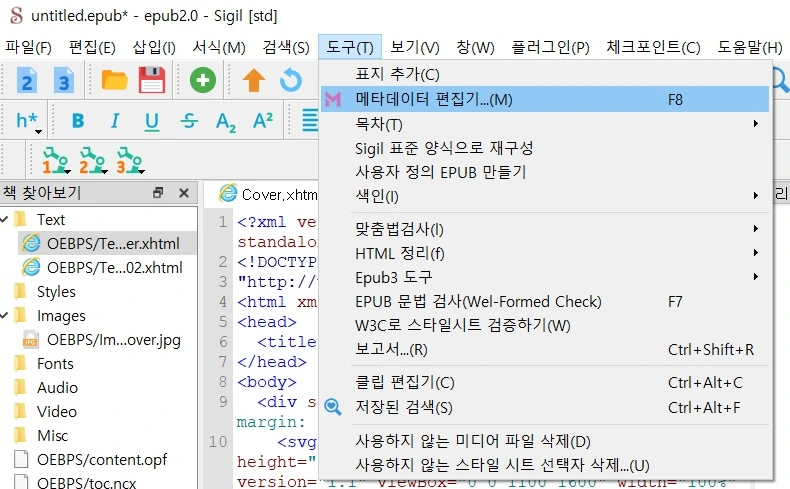The height and width of the screenshot is (489, 790).
Task: Save the book with the floppy disk icon
Action: [x=152, y=80]
